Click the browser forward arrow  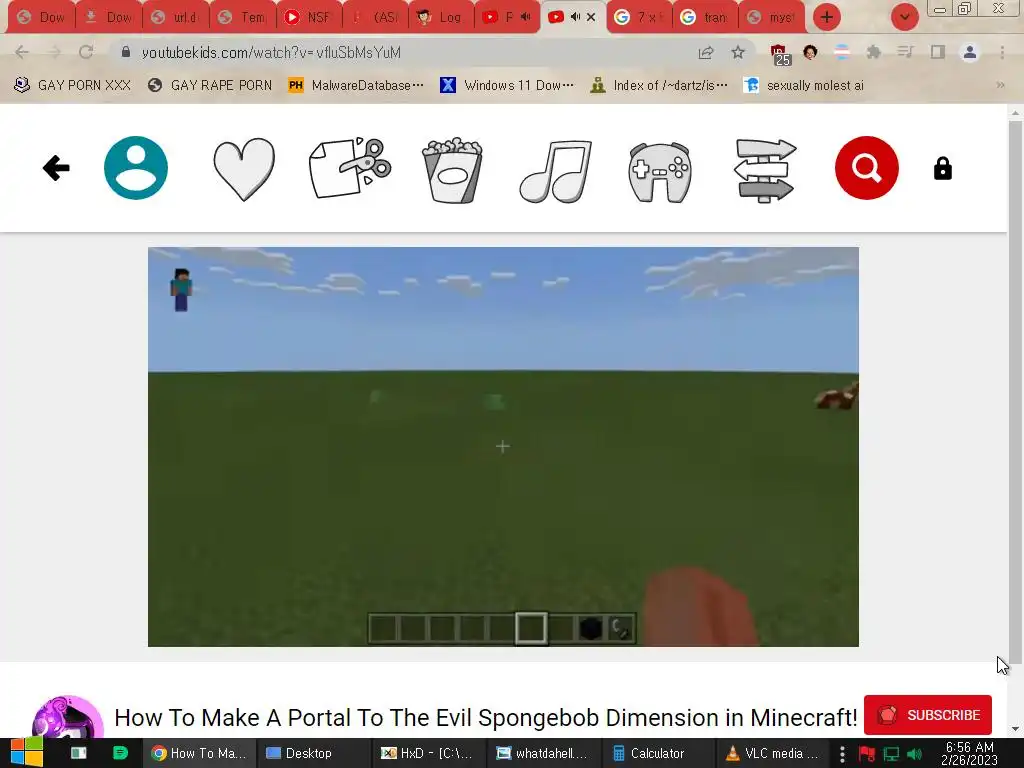pos(54,52)
